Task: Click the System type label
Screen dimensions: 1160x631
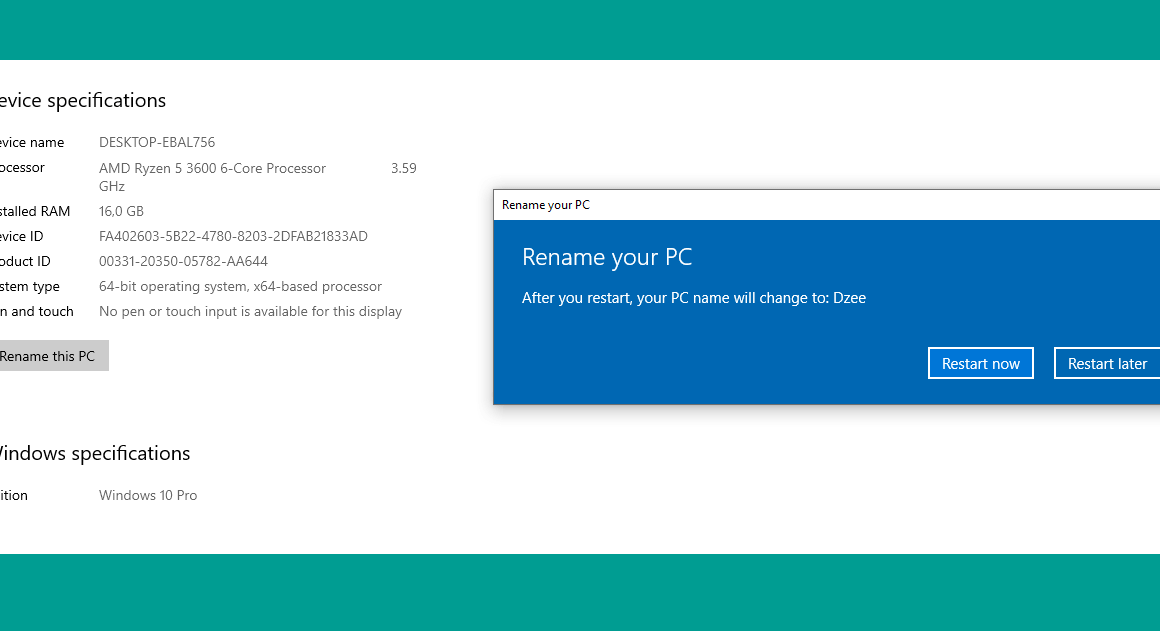Action: point(30,286)
